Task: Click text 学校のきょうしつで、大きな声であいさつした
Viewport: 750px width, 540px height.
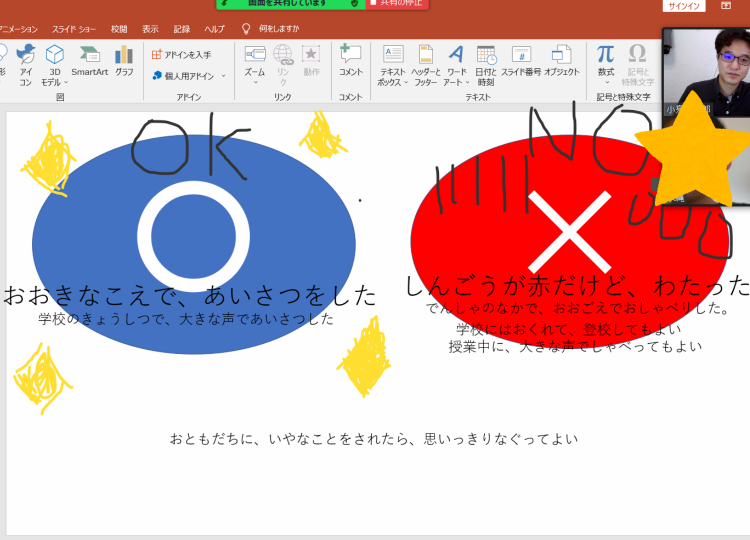Action: [186, 319]
